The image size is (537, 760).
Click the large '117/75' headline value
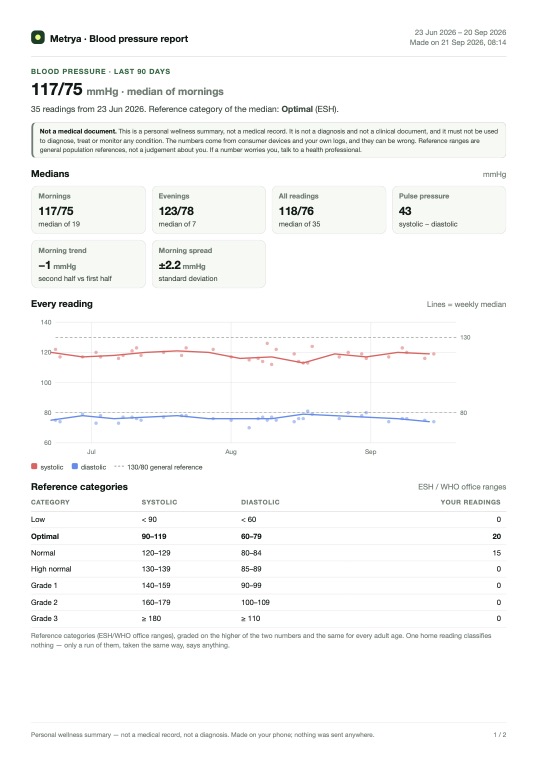pyautogui.click(x=57, y=90)
